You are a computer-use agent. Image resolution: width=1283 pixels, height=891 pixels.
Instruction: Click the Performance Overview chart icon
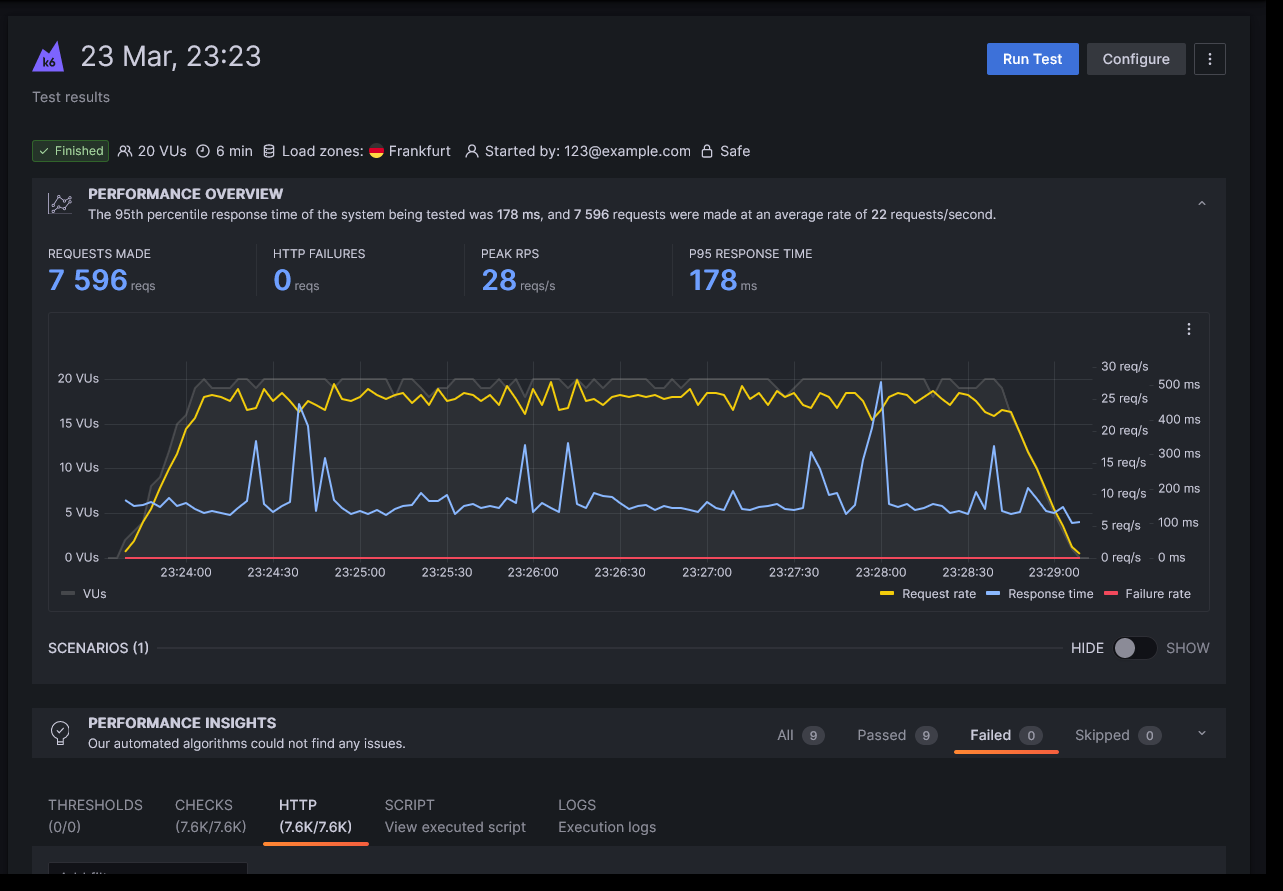60,204
